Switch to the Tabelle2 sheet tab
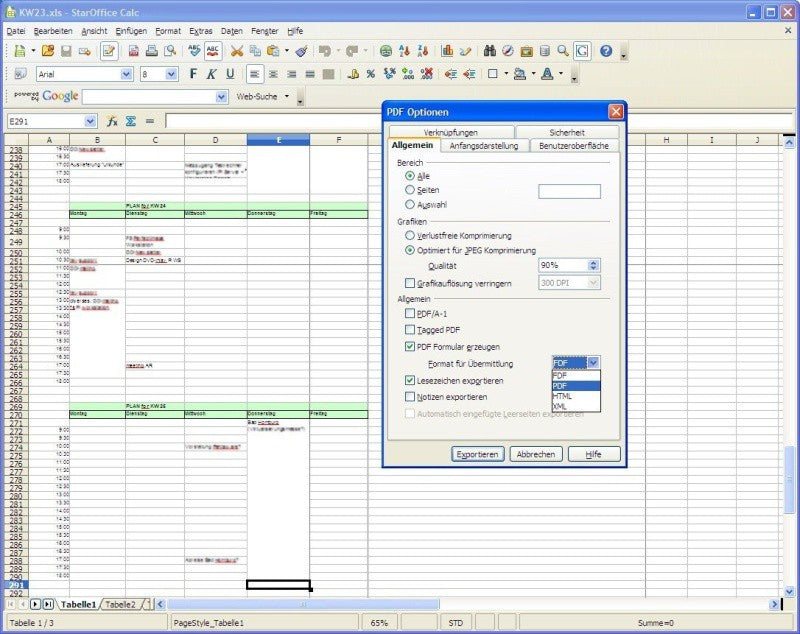 (x=120, y=604)
